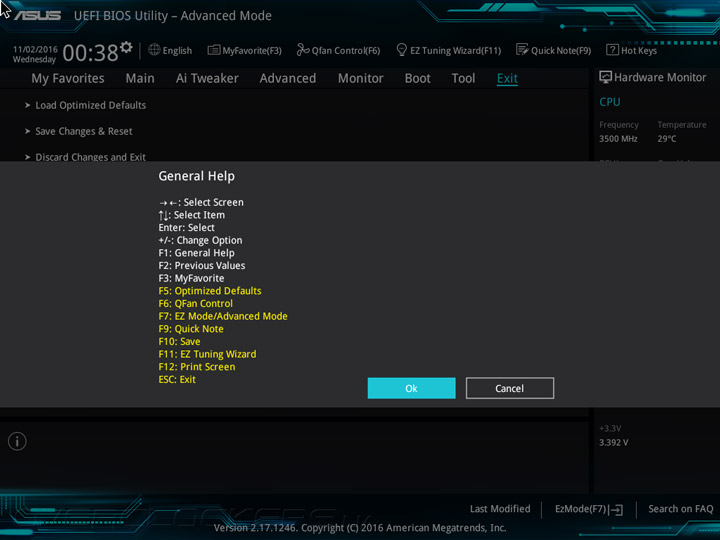
Task: Click the "ESC: Exit" line
Action: [177, 379]
